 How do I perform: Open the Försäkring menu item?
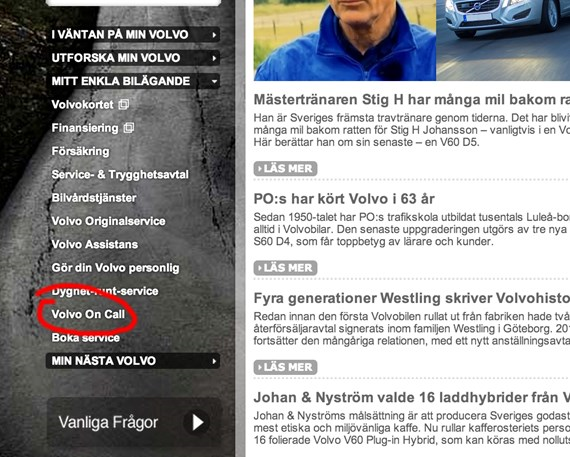(80, 151)
